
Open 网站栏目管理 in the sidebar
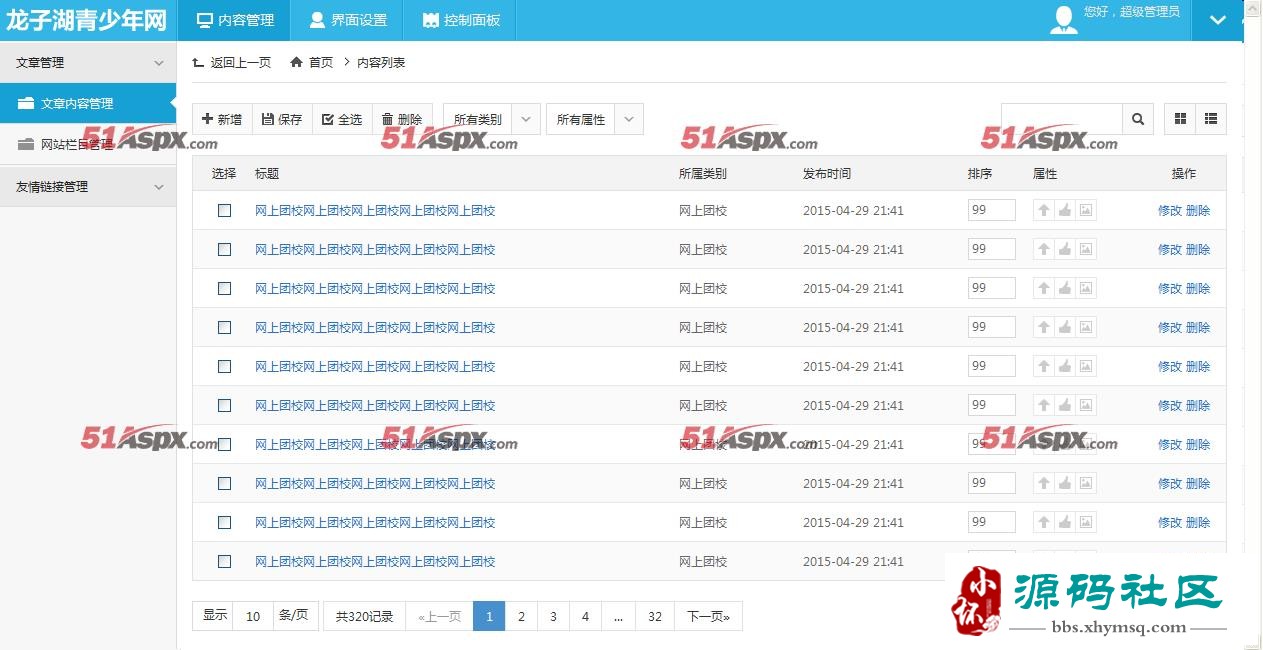[88, 144]
